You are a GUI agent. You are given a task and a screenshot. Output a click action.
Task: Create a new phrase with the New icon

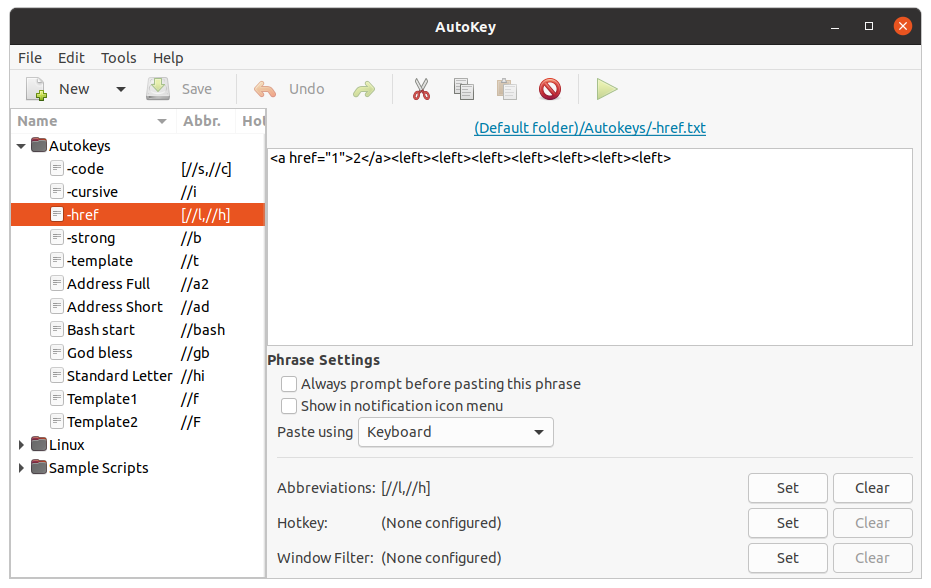(x=36, y=88)
